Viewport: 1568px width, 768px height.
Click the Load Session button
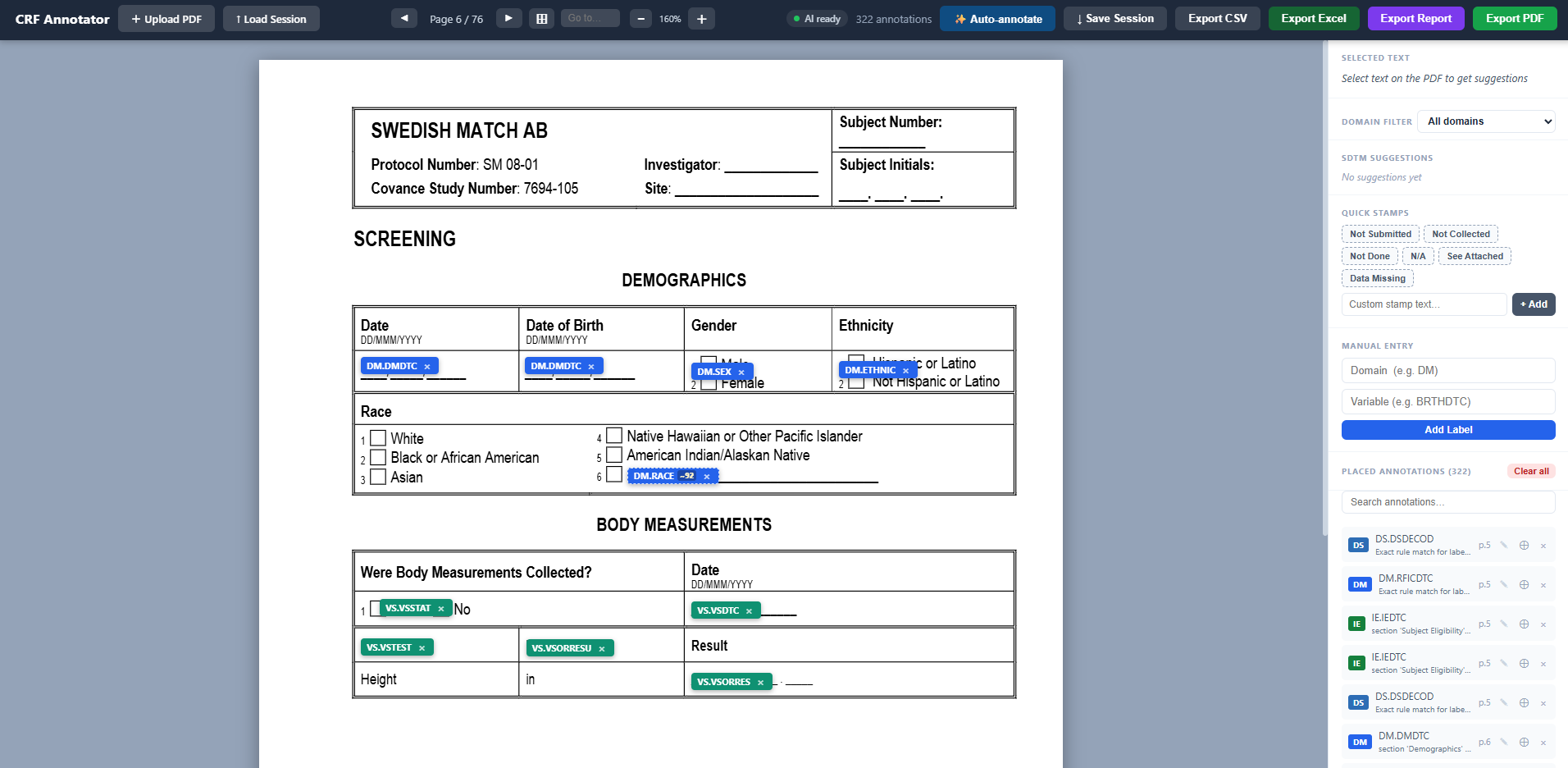coord(271,19)
